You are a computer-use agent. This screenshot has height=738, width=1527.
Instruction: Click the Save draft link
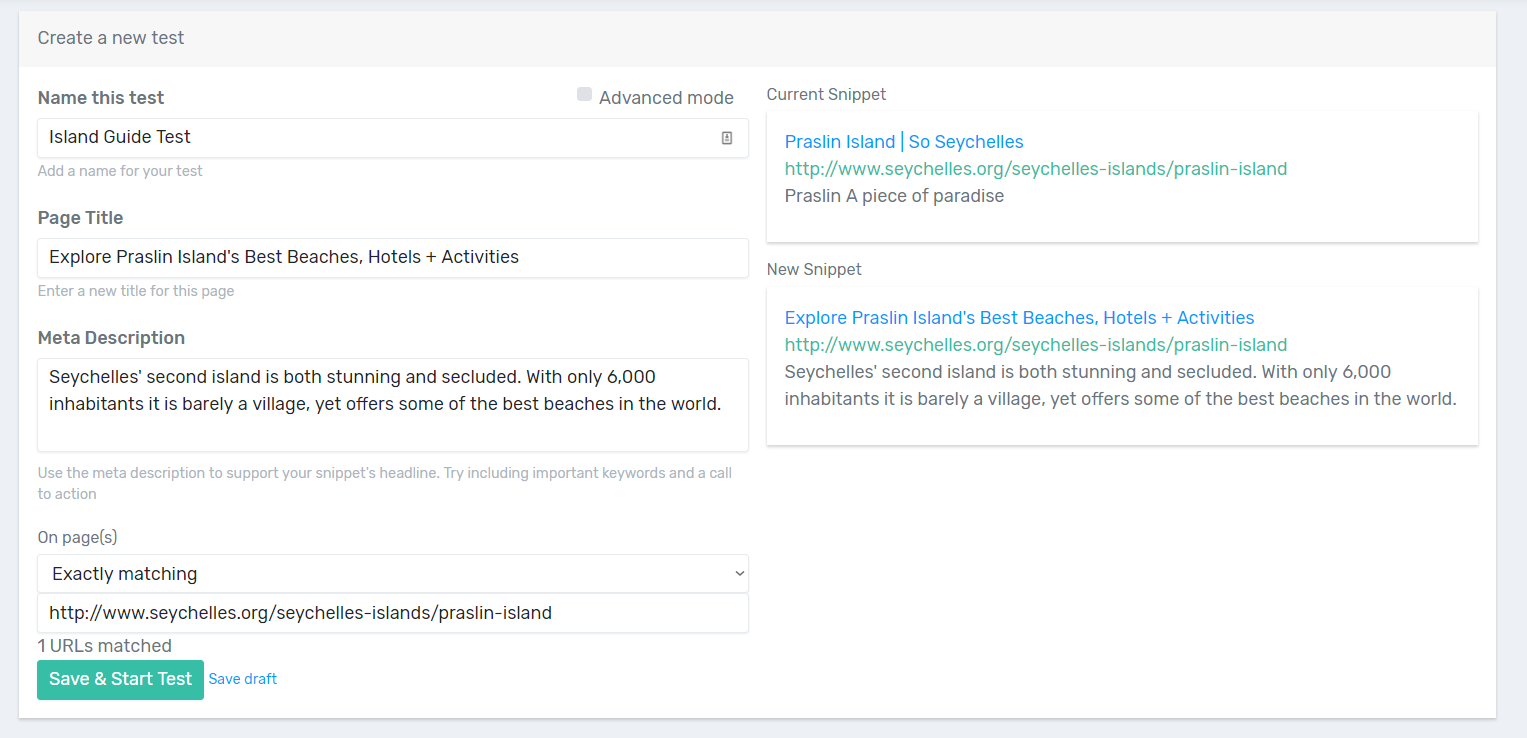[243, 679]
